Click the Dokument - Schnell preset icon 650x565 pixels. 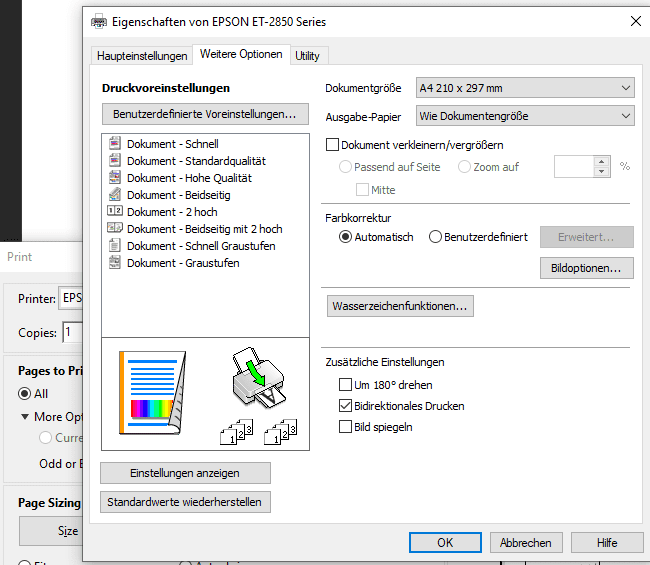114,143
